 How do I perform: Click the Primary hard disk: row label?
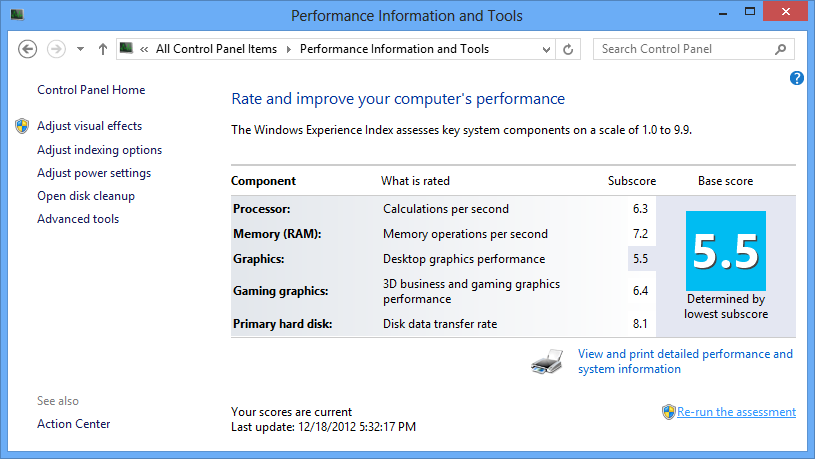(283, 324)
